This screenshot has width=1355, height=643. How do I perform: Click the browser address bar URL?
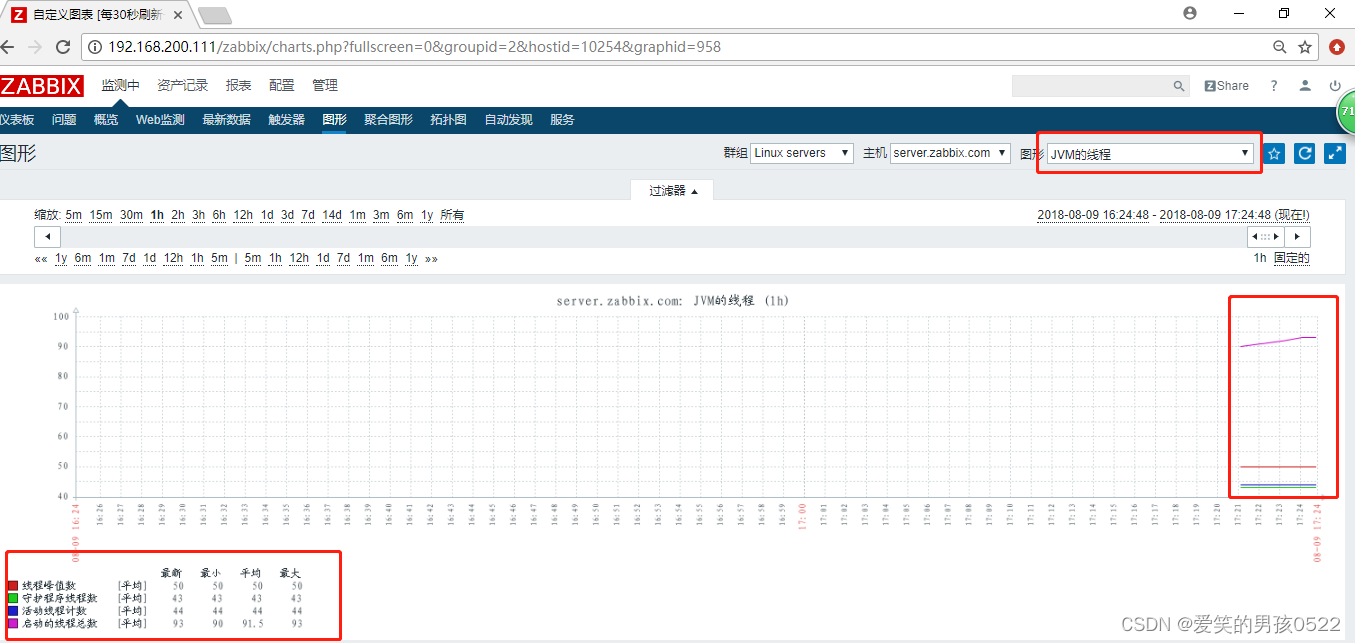pyautogui.click(x=400, y=46)
